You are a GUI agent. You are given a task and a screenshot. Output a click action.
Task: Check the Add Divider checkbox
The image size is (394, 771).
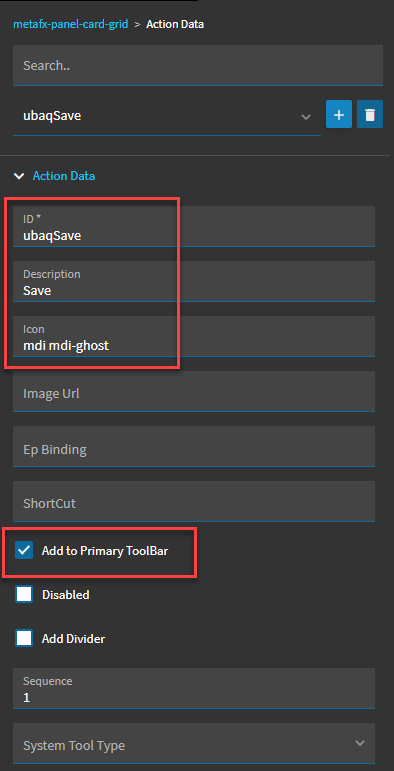pos(24,639)
